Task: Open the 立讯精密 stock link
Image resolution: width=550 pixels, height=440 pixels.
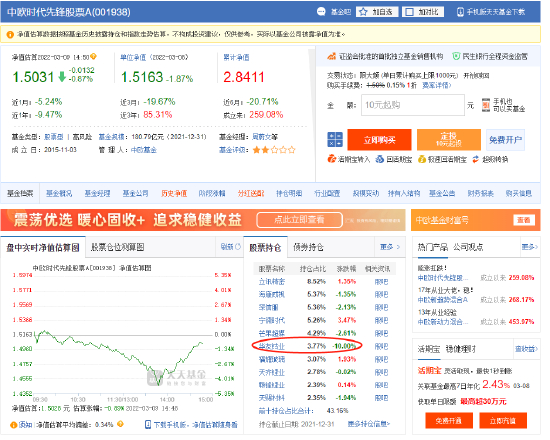Action: 272,281
